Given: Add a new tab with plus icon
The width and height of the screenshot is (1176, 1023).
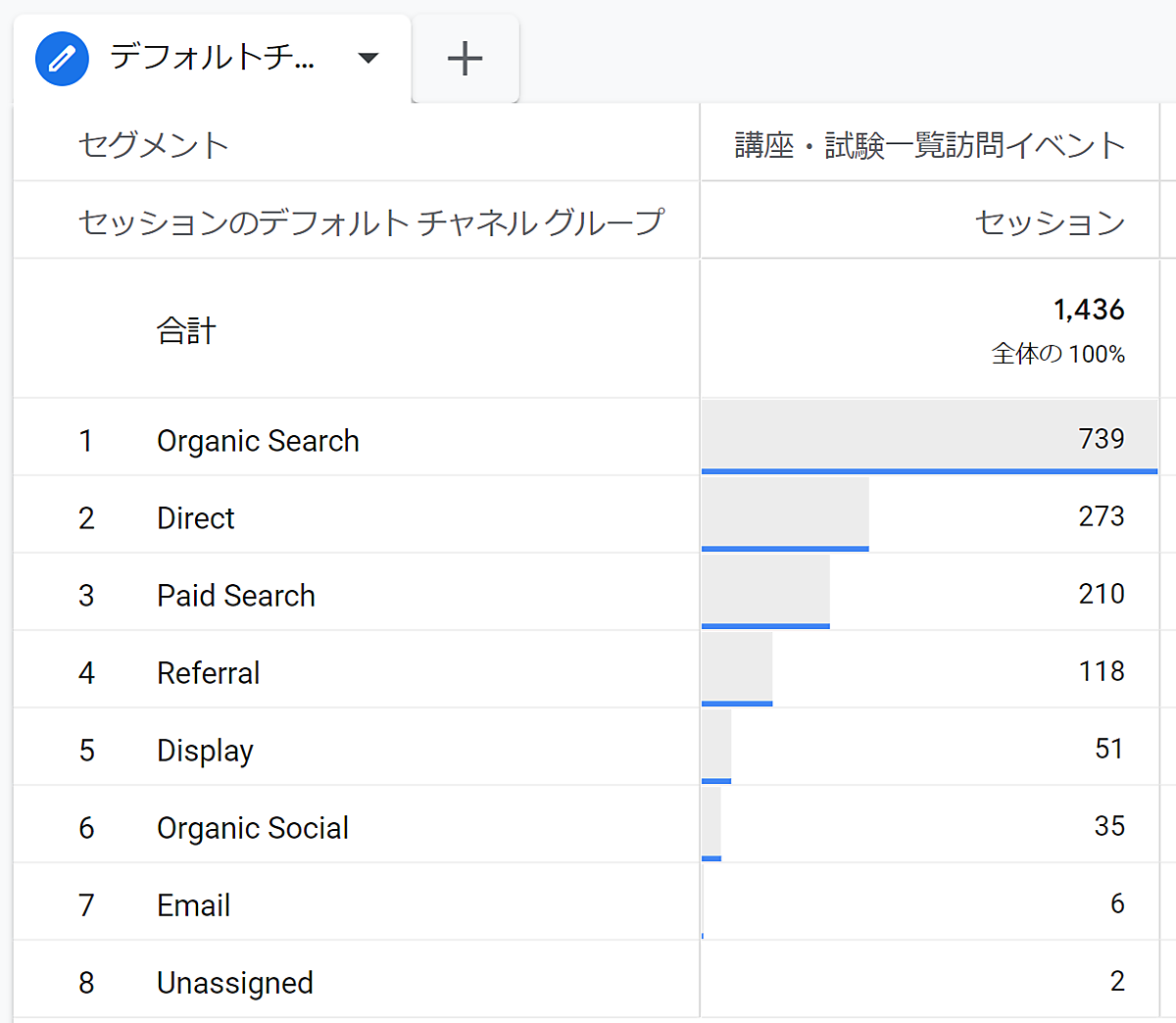Looking at the screenshot, I should (x=465, y=59).
